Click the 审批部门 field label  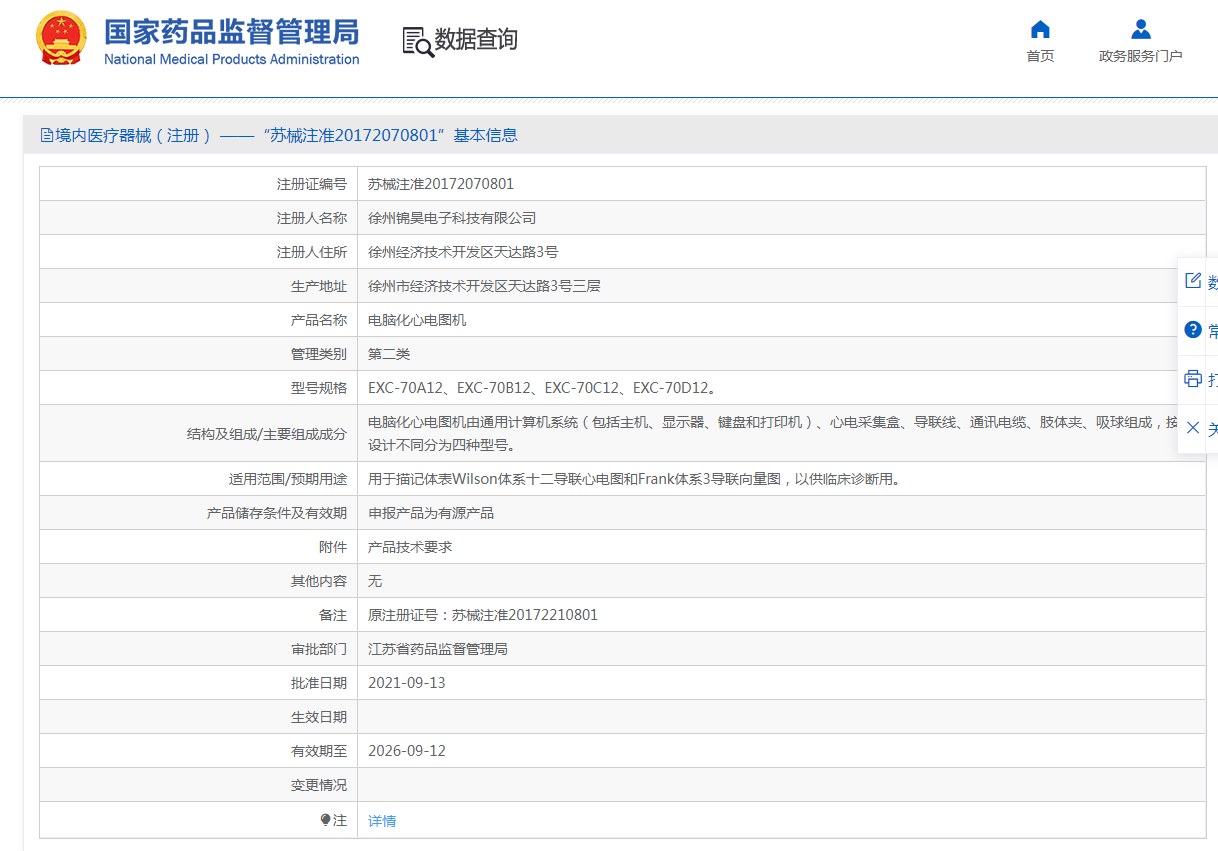(x=319, y=649)
